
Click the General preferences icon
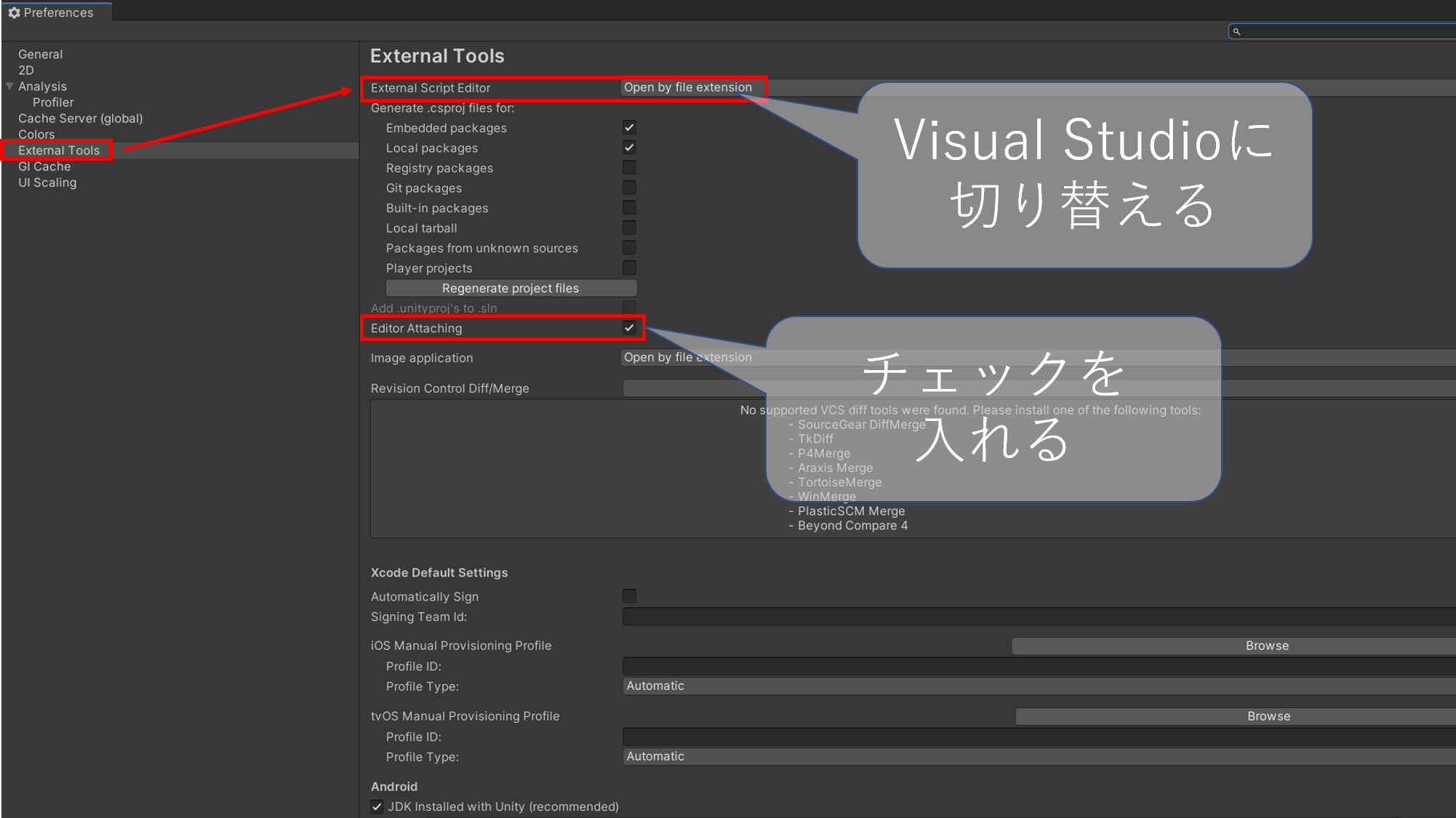pyautogui.click(x=40, y=53)
